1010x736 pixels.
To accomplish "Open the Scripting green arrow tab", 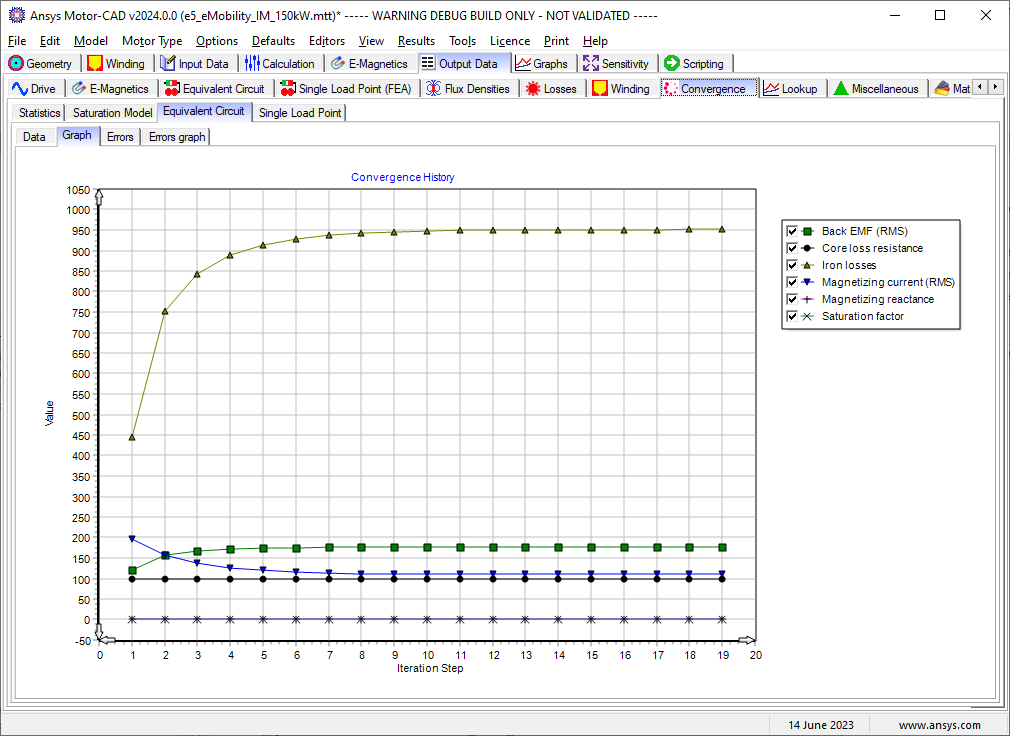I will pos(672,64).
